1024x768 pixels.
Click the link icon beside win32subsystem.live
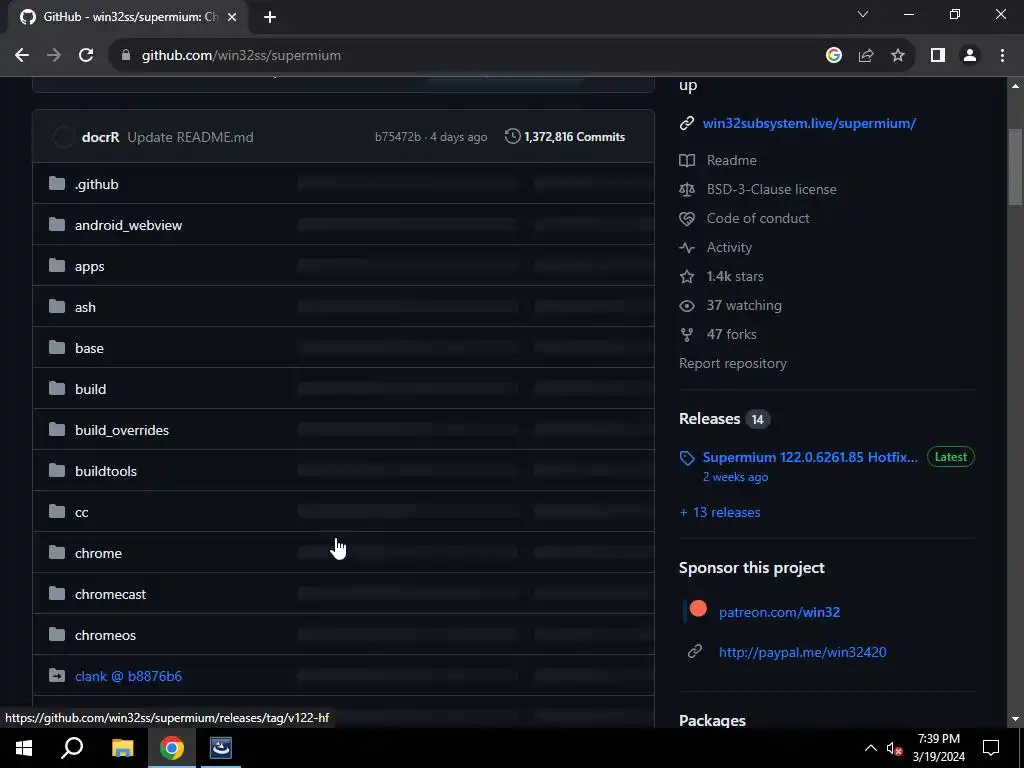pos(686,123)
